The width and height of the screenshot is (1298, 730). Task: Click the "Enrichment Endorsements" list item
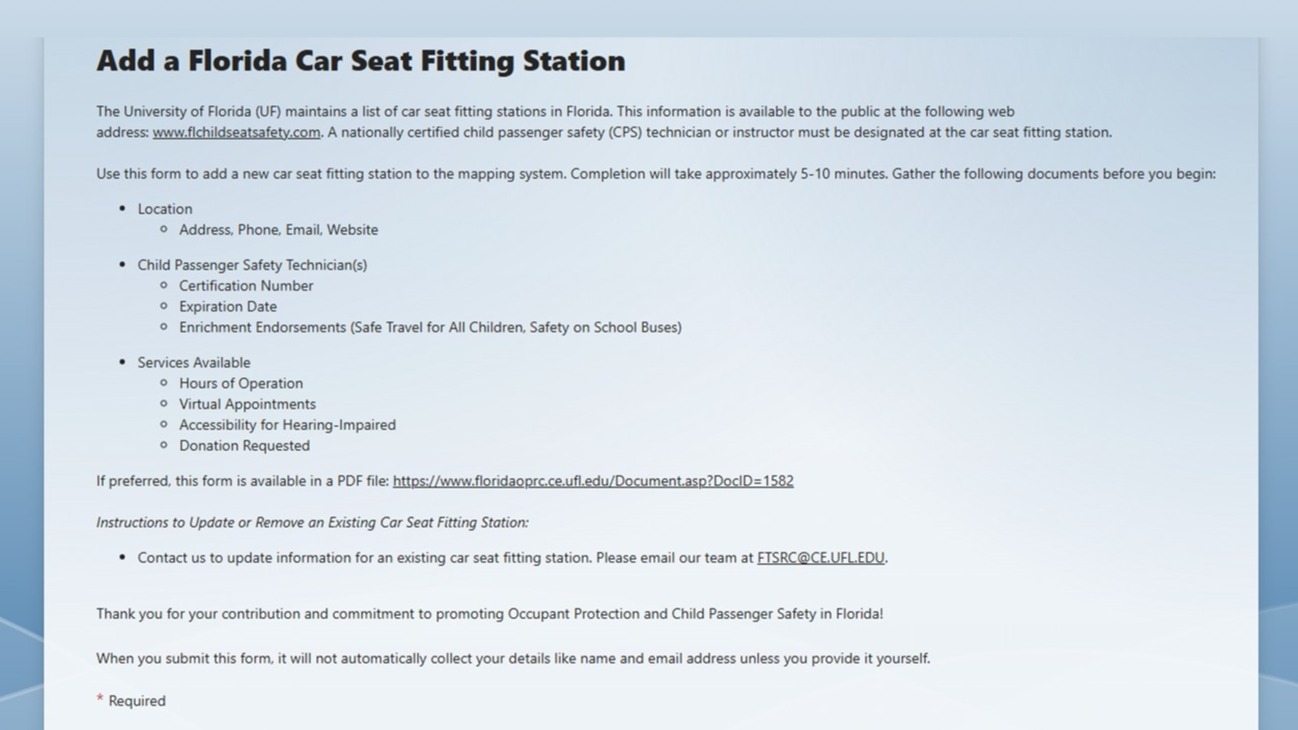pos(430,327)
